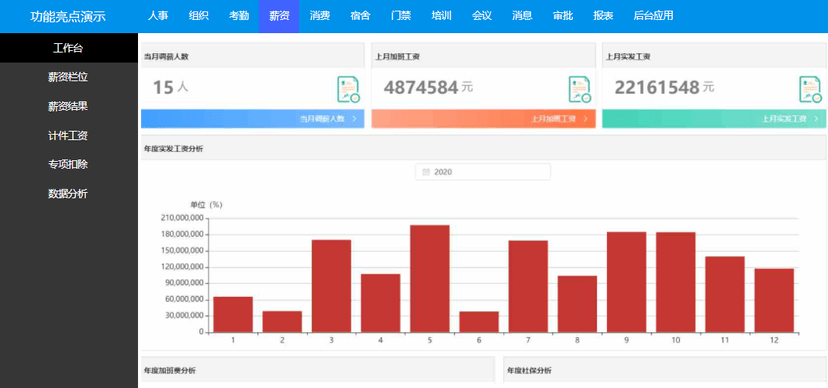Viewport: 828px width, 388px height.
Task: Open the 后台应用 menu
Action: tap(653, 16)
